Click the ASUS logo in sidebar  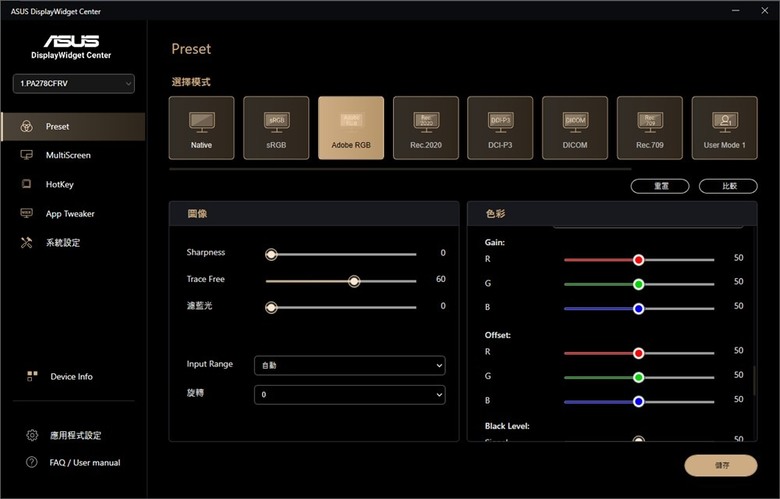pos(71,41)
